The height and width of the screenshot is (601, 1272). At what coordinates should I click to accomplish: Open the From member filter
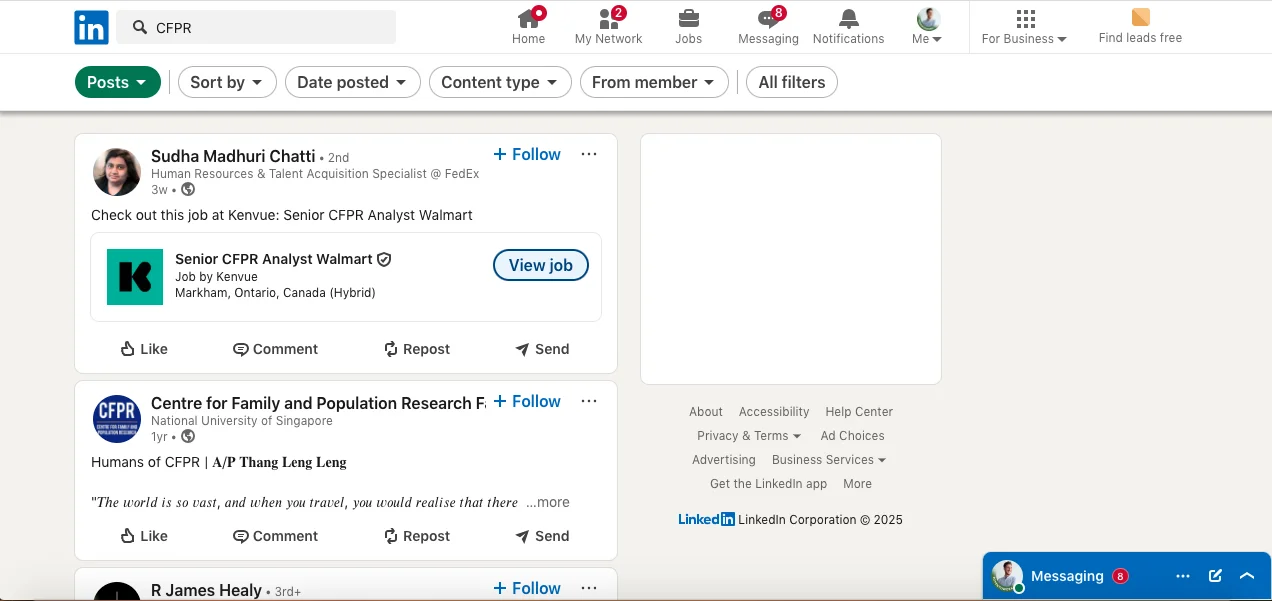point(654,82)
